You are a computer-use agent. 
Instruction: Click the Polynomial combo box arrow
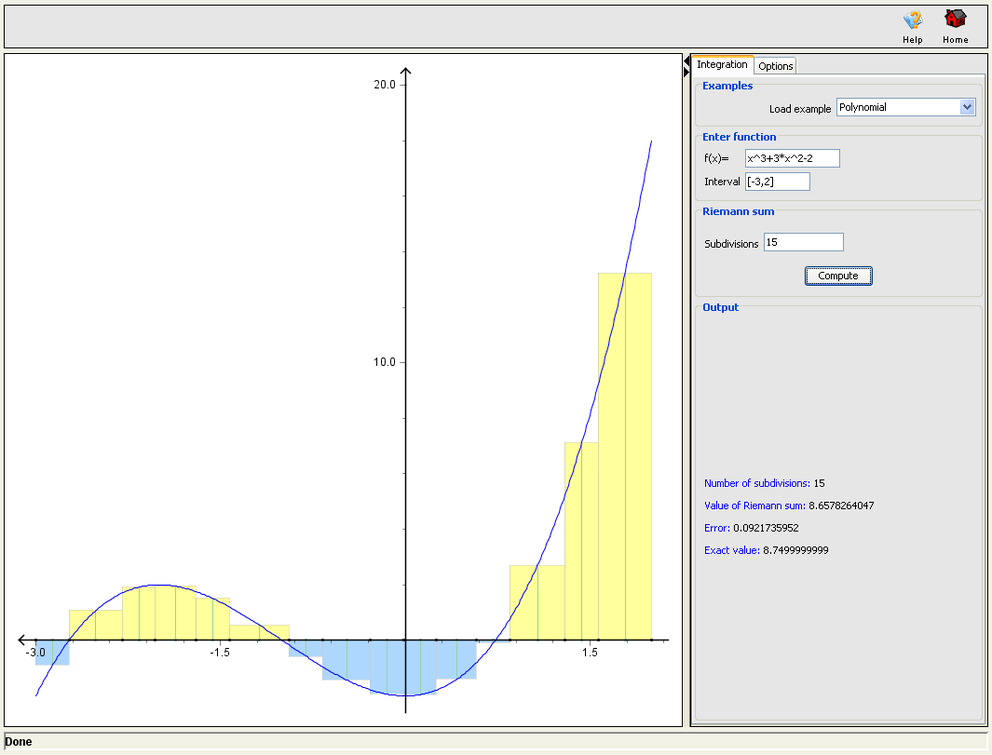(x=966, y=106)
